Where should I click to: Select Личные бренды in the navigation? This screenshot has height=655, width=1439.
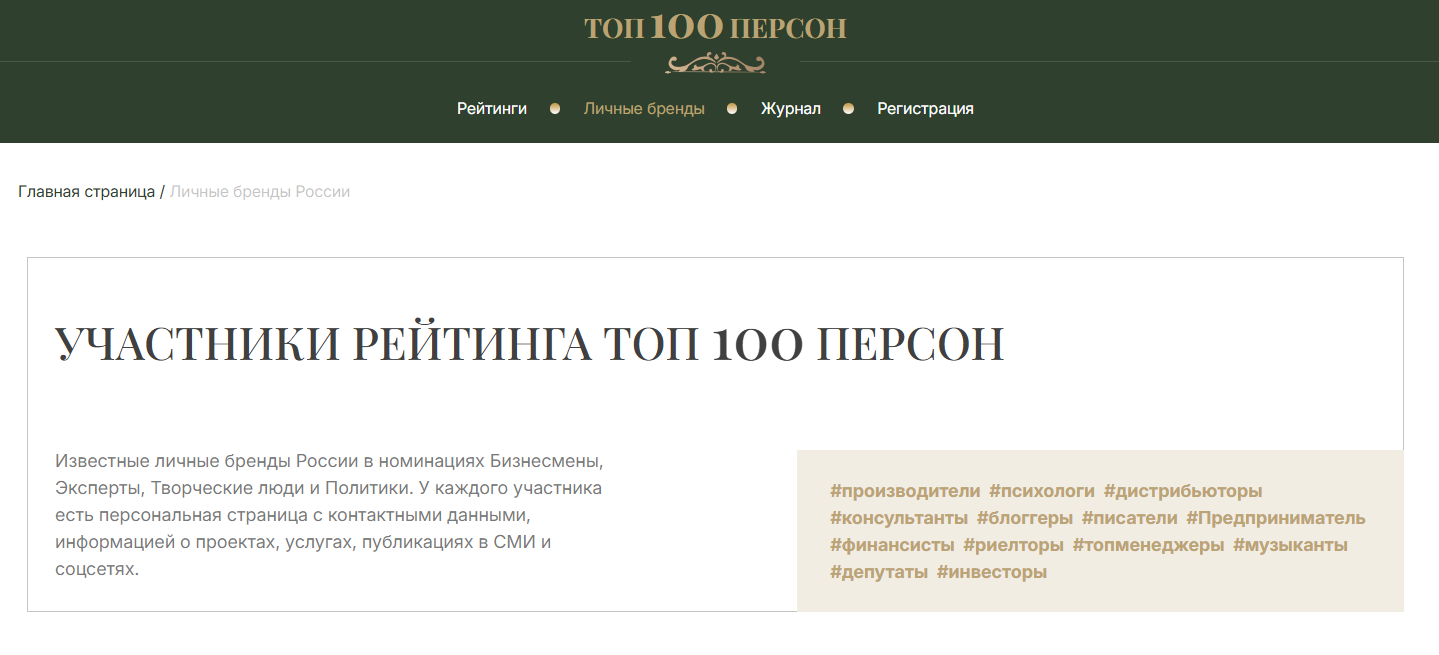click(x=644, y=109)
